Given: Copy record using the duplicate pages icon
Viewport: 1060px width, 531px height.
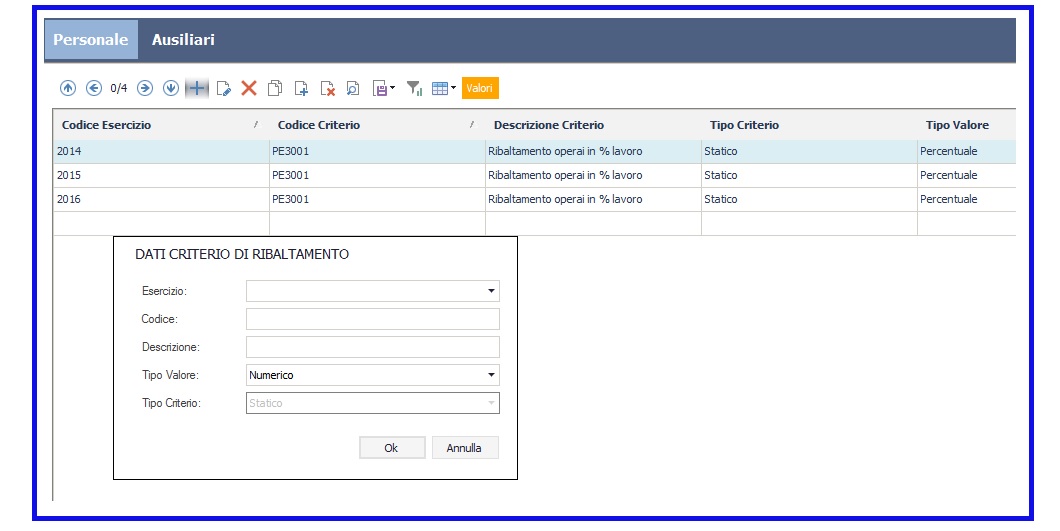Looking at the screenshot, I should (x=274, y=88).
